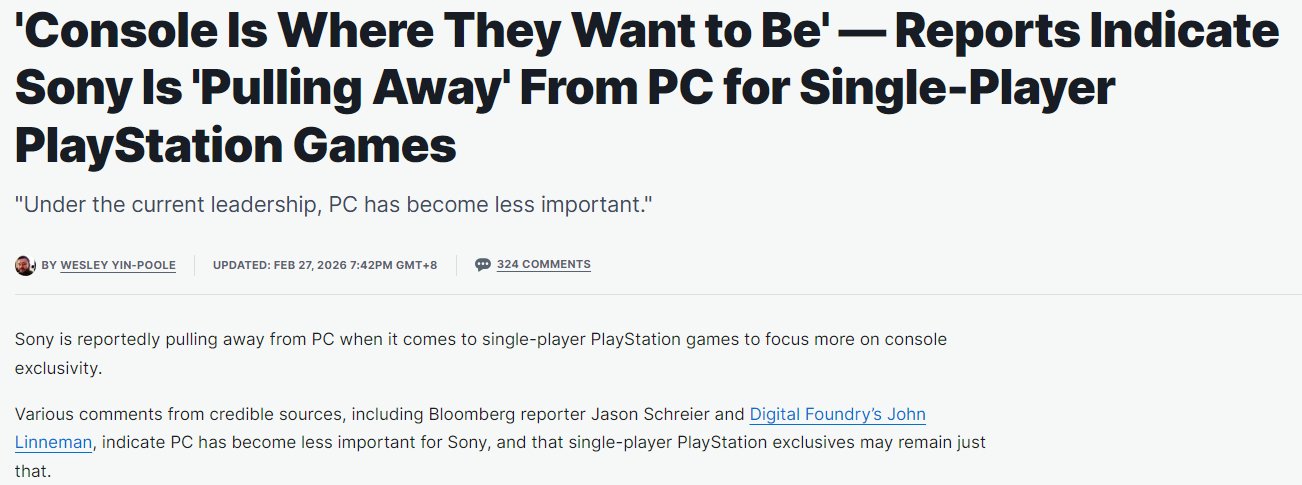1302x485 pixels.
Task: Click the comments speech bubble icon
Action: tap(482, 265)
